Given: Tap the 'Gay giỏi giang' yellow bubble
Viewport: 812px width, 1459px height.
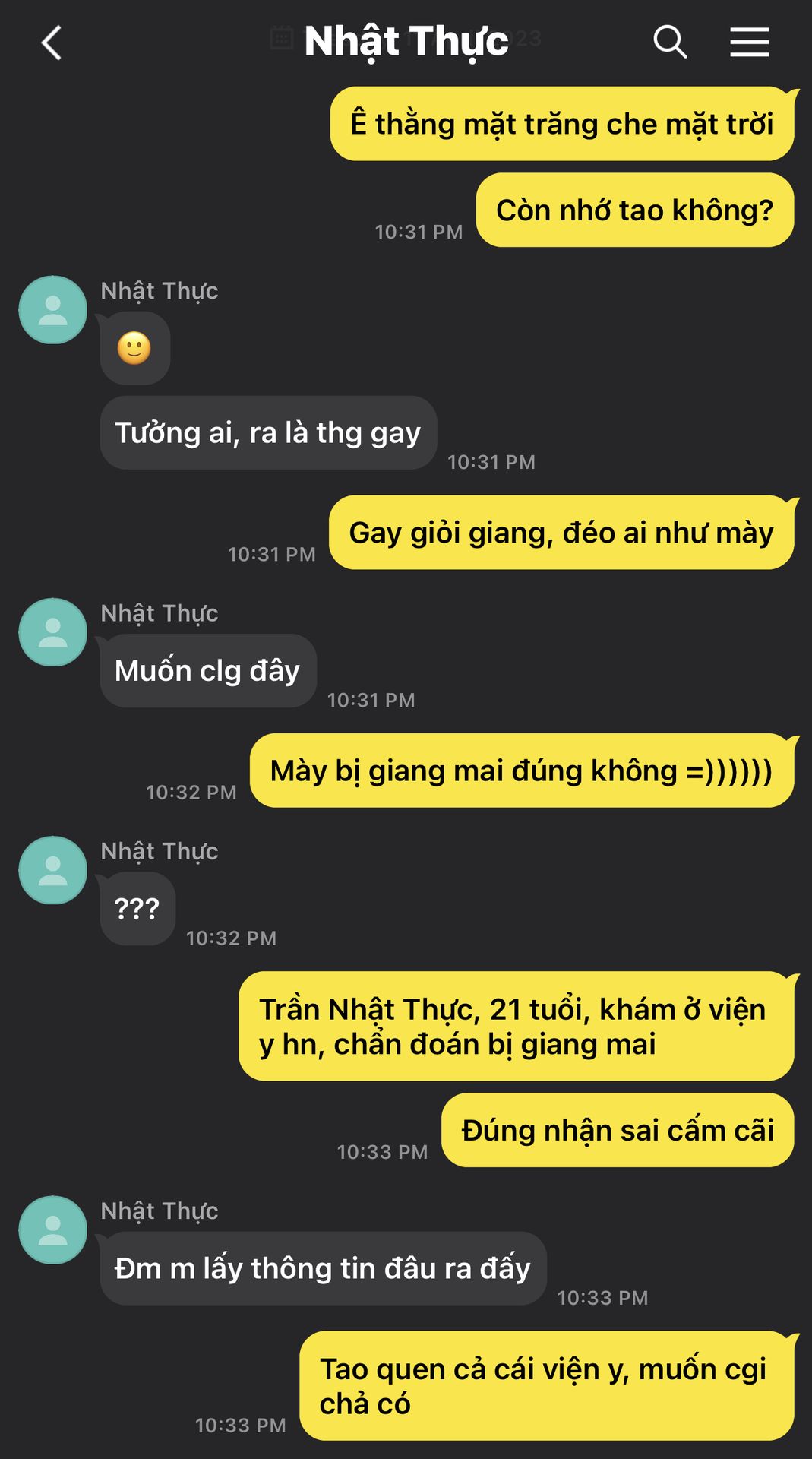Looking at the screenshot, I should [x=561, y=533].
